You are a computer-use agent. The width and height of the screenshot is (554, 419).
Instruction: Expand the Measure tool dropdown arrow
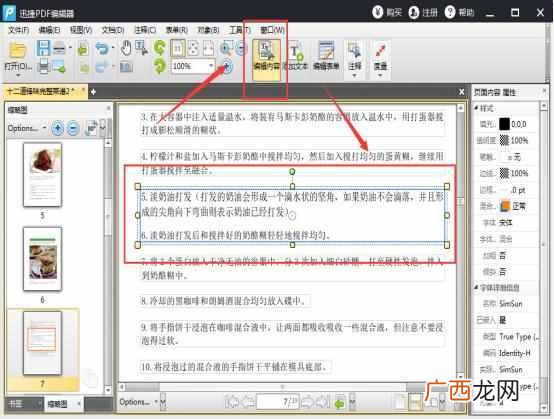click(380, 75)
